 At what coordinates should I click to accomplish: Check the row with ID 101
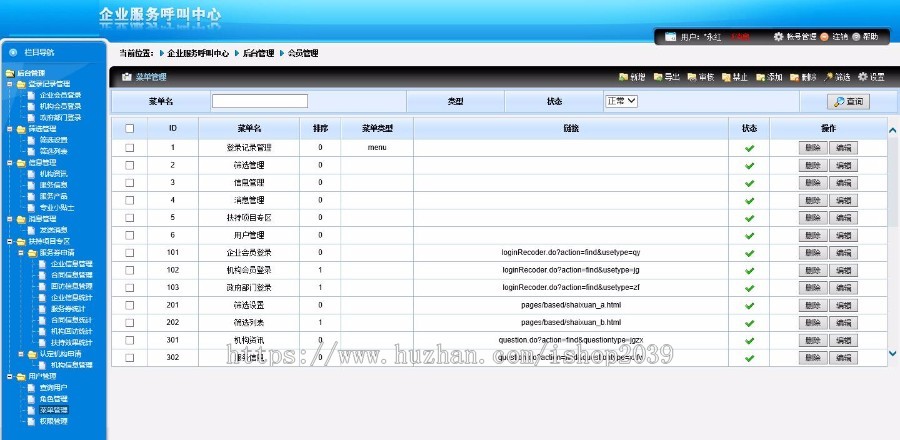click(130, 252)
